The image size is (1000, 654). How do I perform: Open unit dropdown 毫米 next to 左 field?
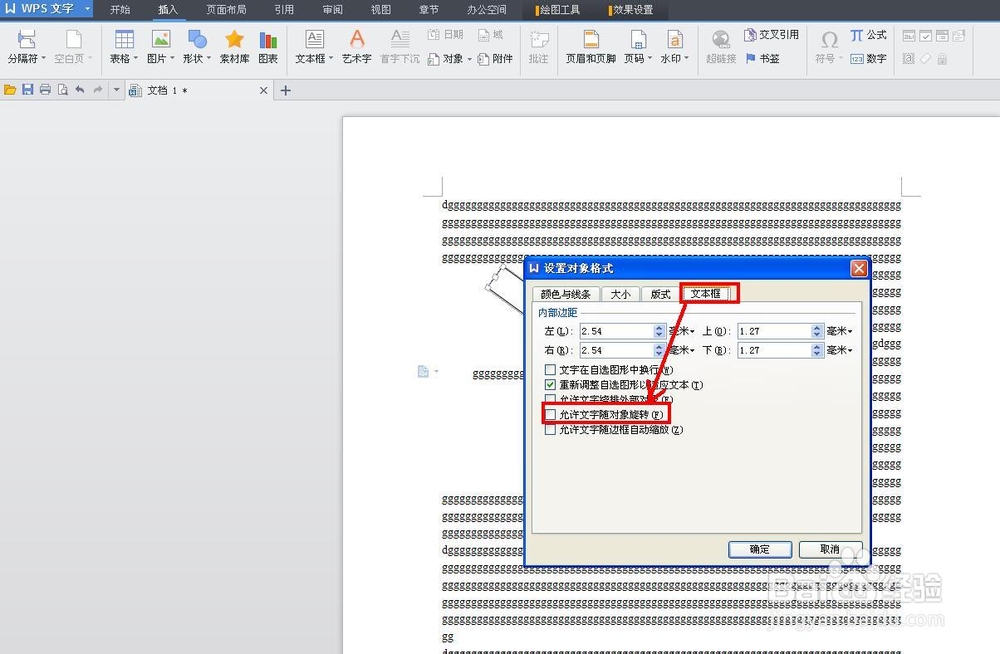(x=682, y=331)
